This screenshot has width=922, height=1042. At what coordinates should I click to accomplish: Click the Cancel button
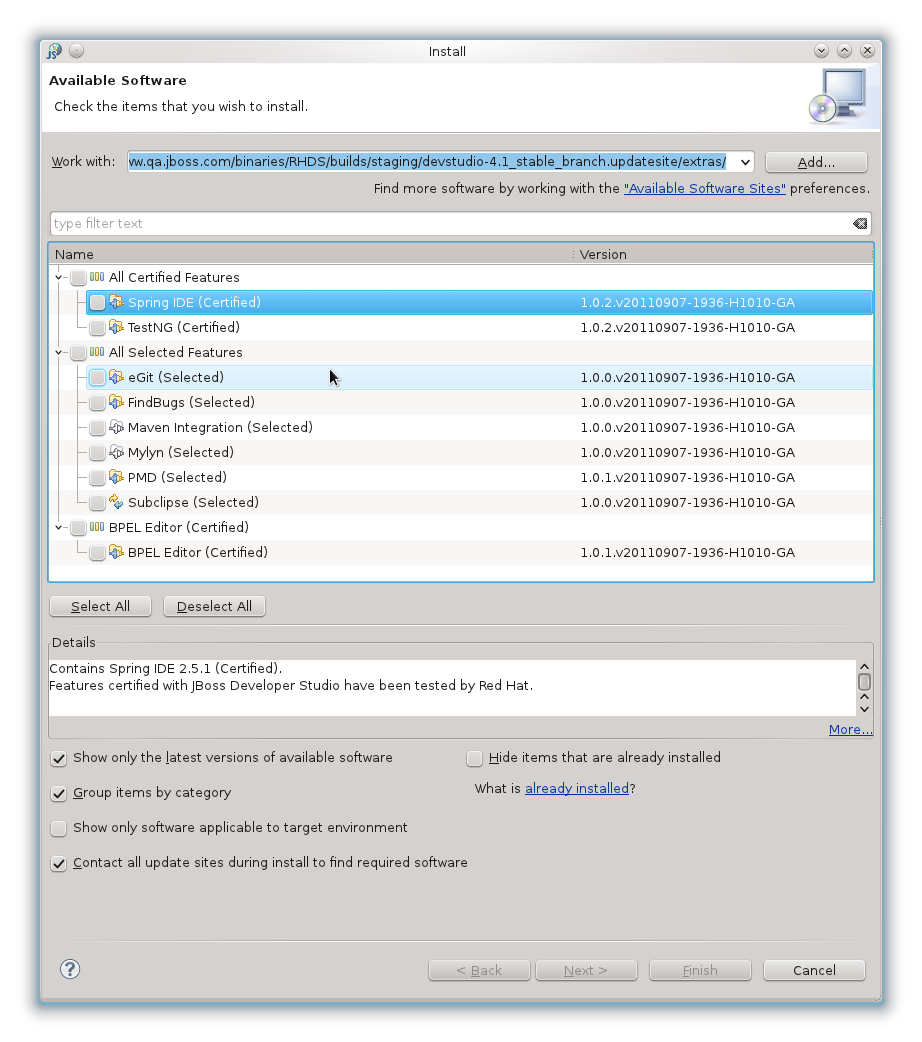tap(814, 970)
